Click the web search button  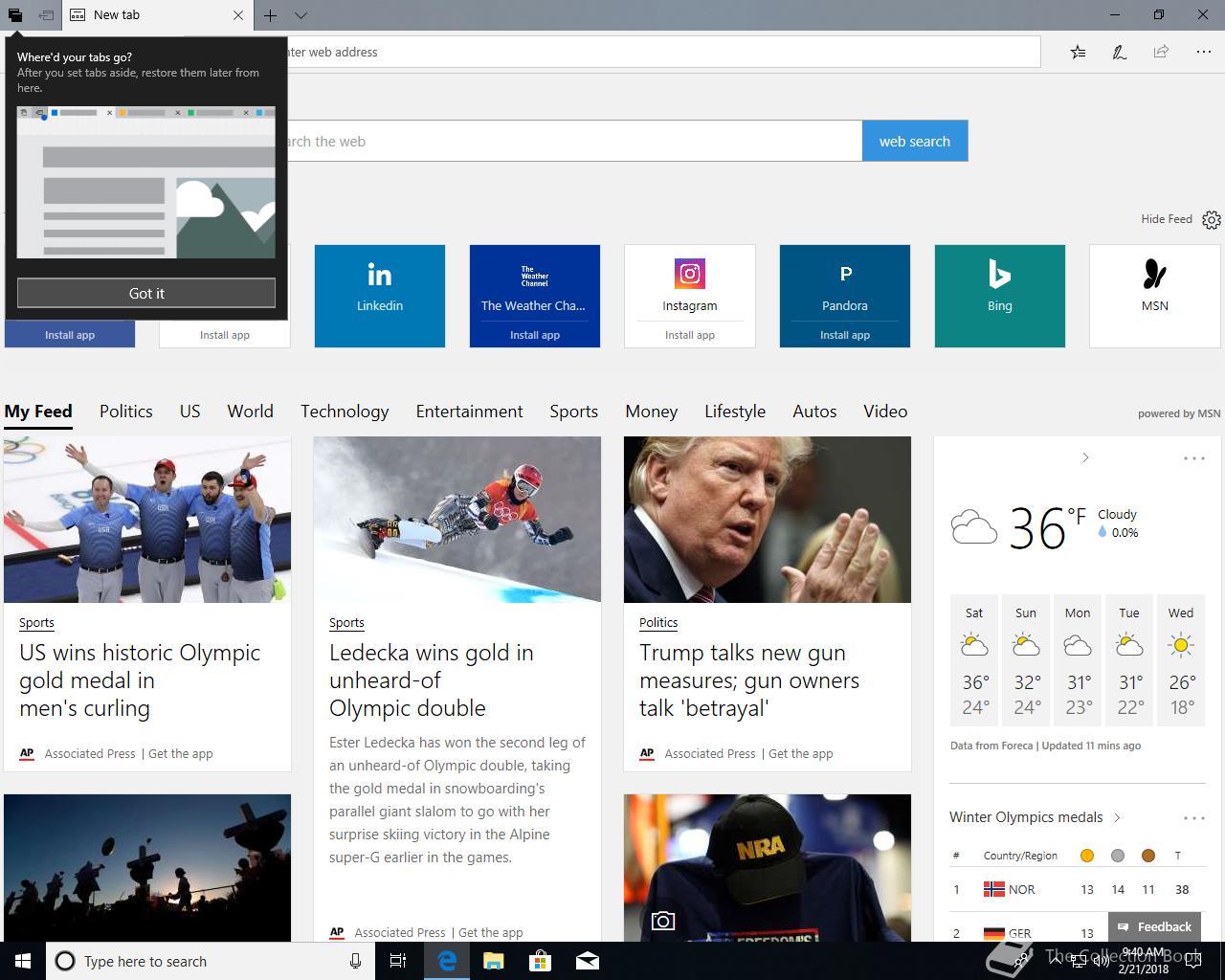point(915,141)
